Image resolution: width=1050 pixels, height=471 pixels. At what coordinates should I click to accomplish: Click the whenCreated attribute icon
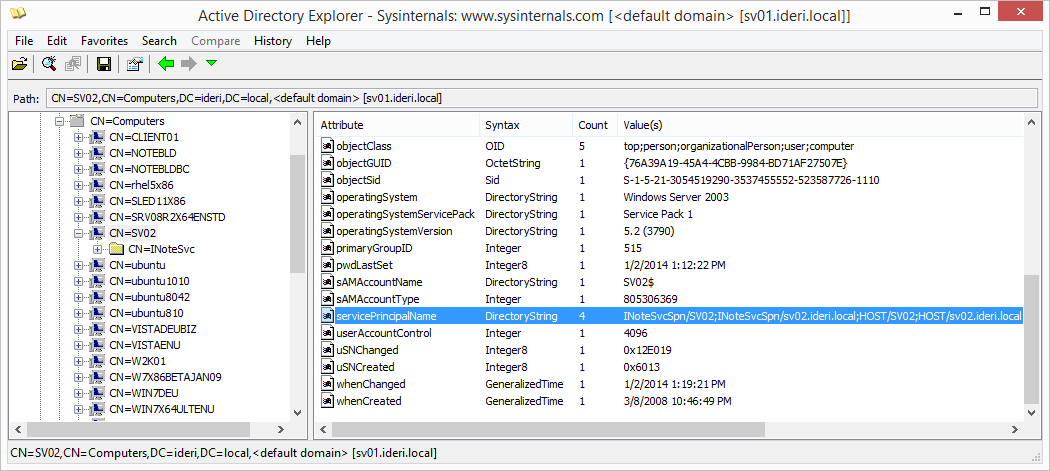tap(327, 401)
